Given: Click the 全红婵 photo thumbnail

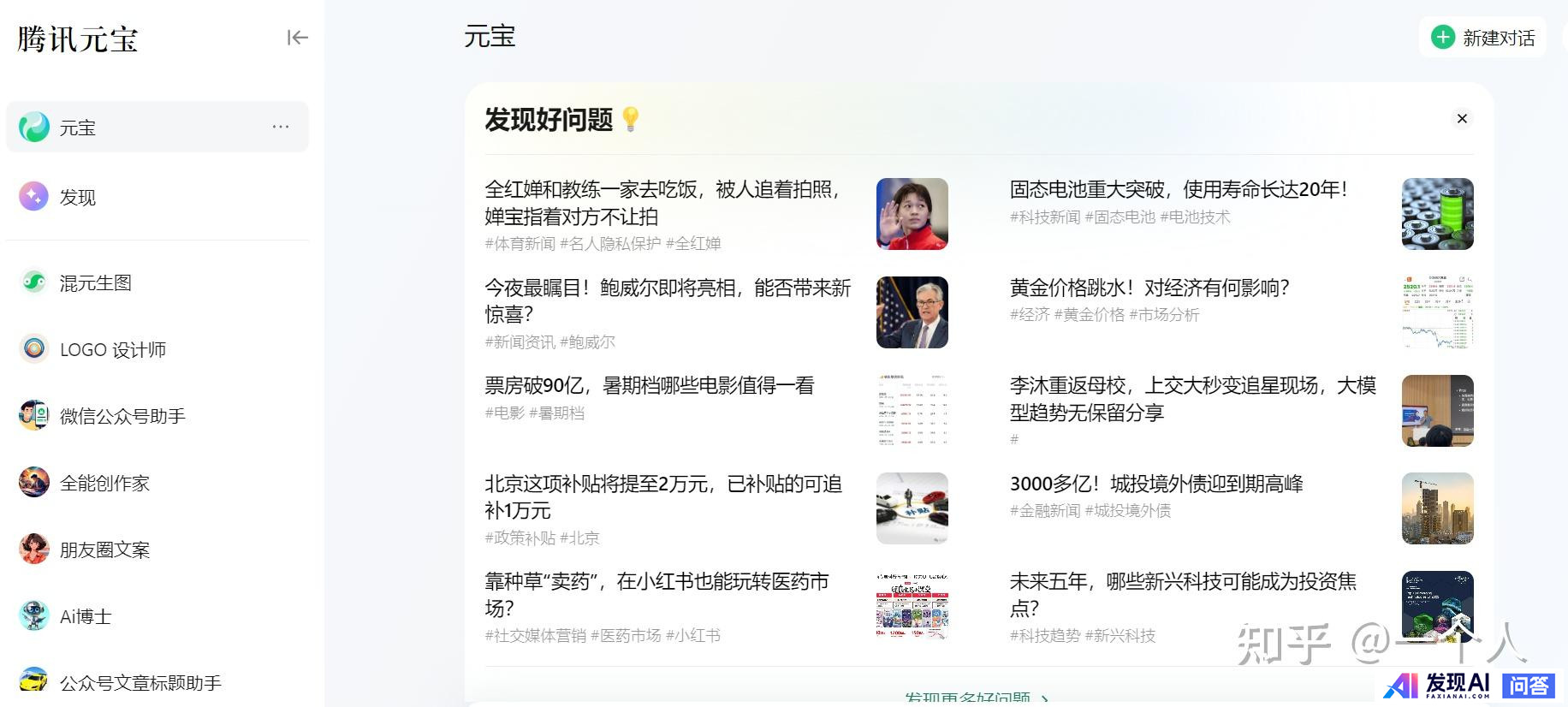Looking at the screenshot, I should click(x=912, y=214).
